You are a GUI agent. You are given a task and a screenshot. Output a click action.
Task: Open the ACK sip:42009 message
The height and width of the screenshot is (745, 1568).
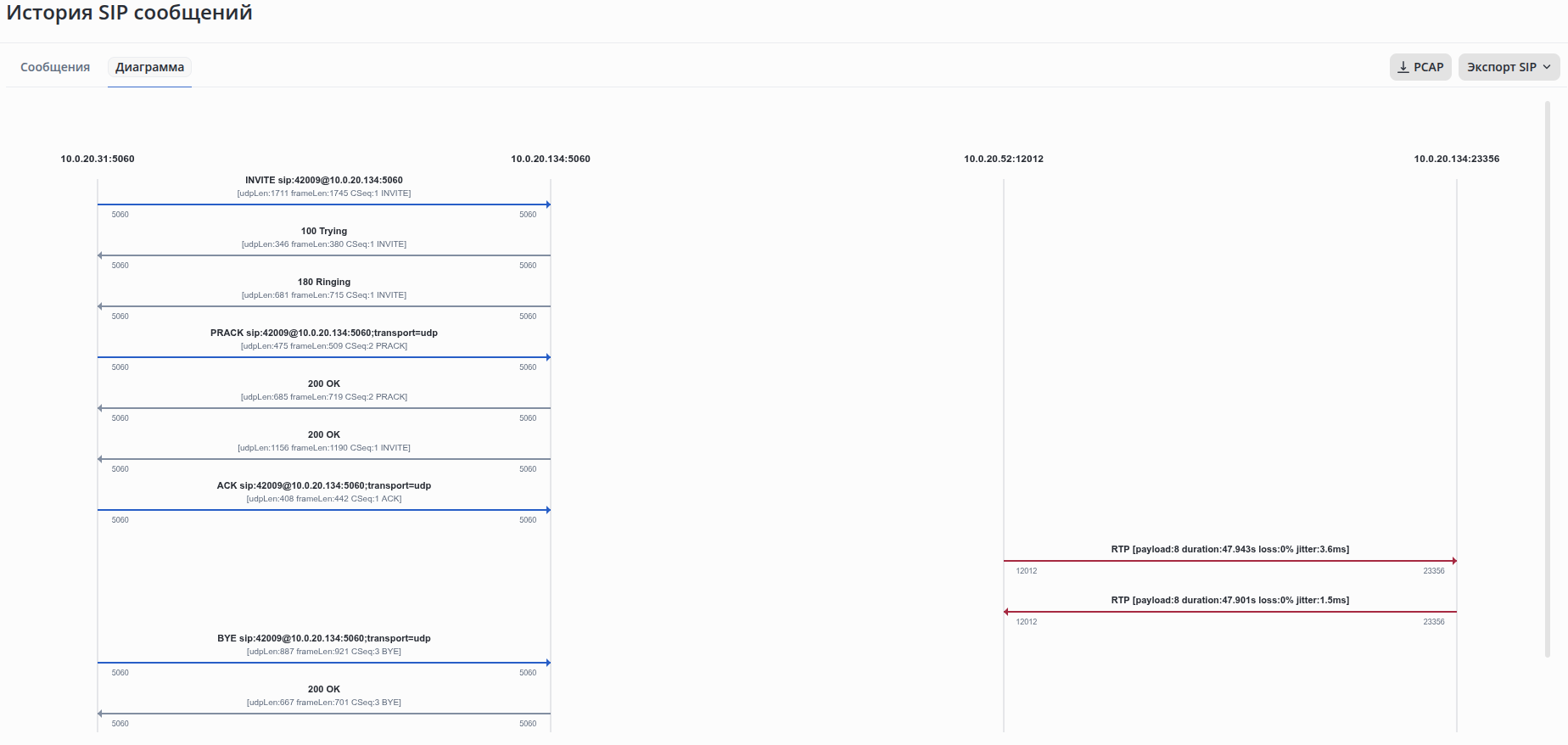323,485
